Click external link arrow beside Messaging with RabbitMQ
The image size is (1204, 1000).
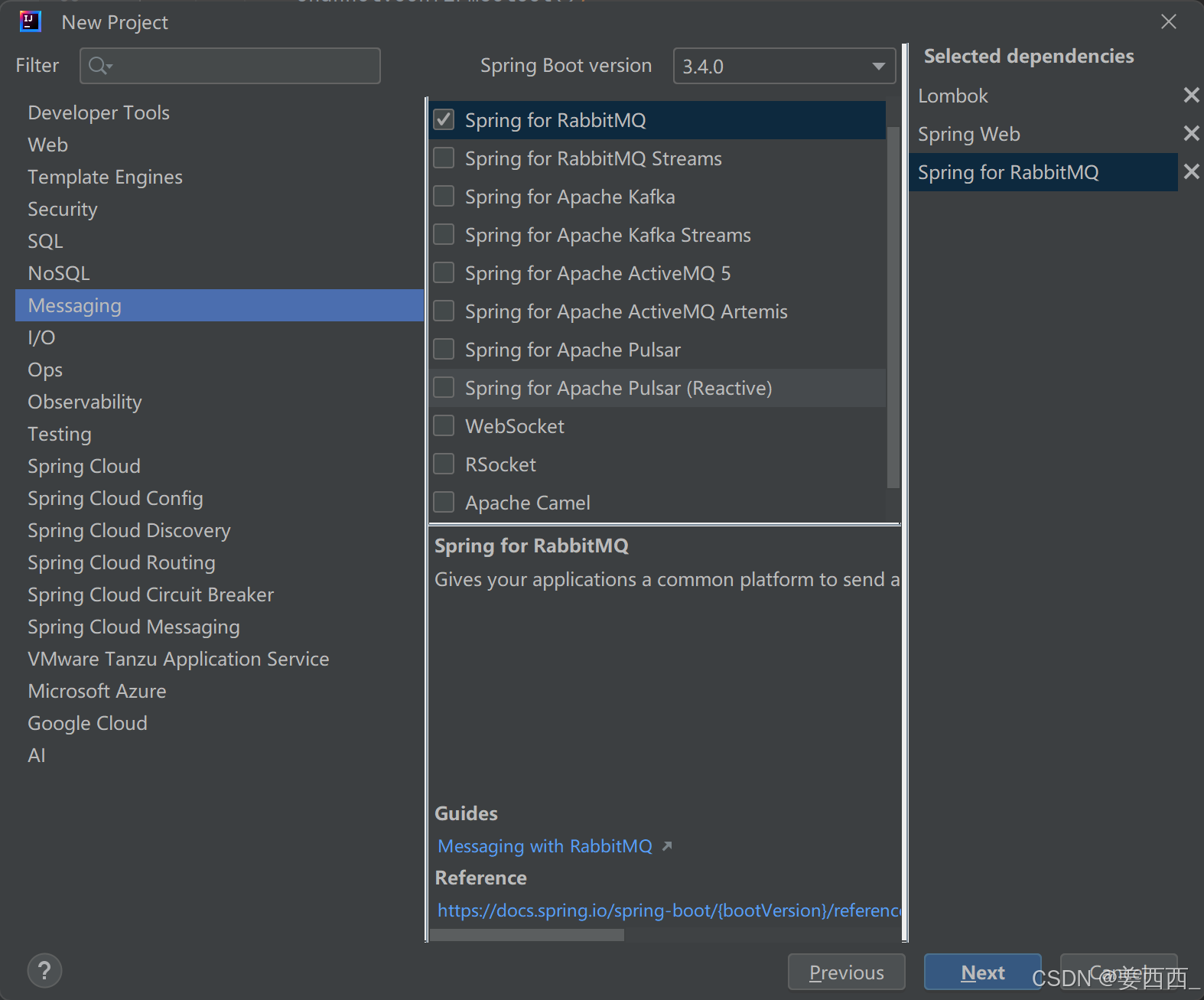pos(667,846)
